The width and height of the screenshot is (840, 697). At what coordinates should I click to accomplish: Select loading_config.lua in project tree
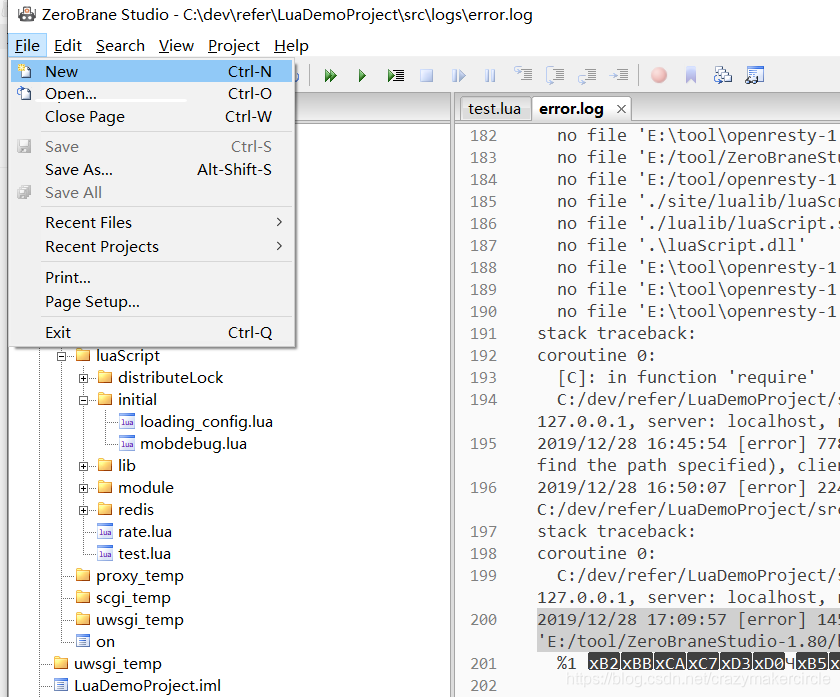coord(206,422)
